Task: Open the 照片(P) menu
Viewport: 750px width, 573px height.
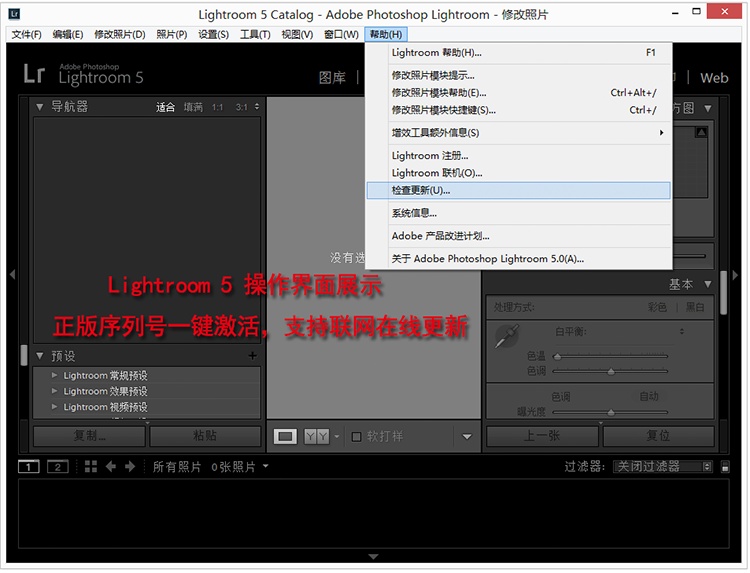Action: tap(172, 34)
